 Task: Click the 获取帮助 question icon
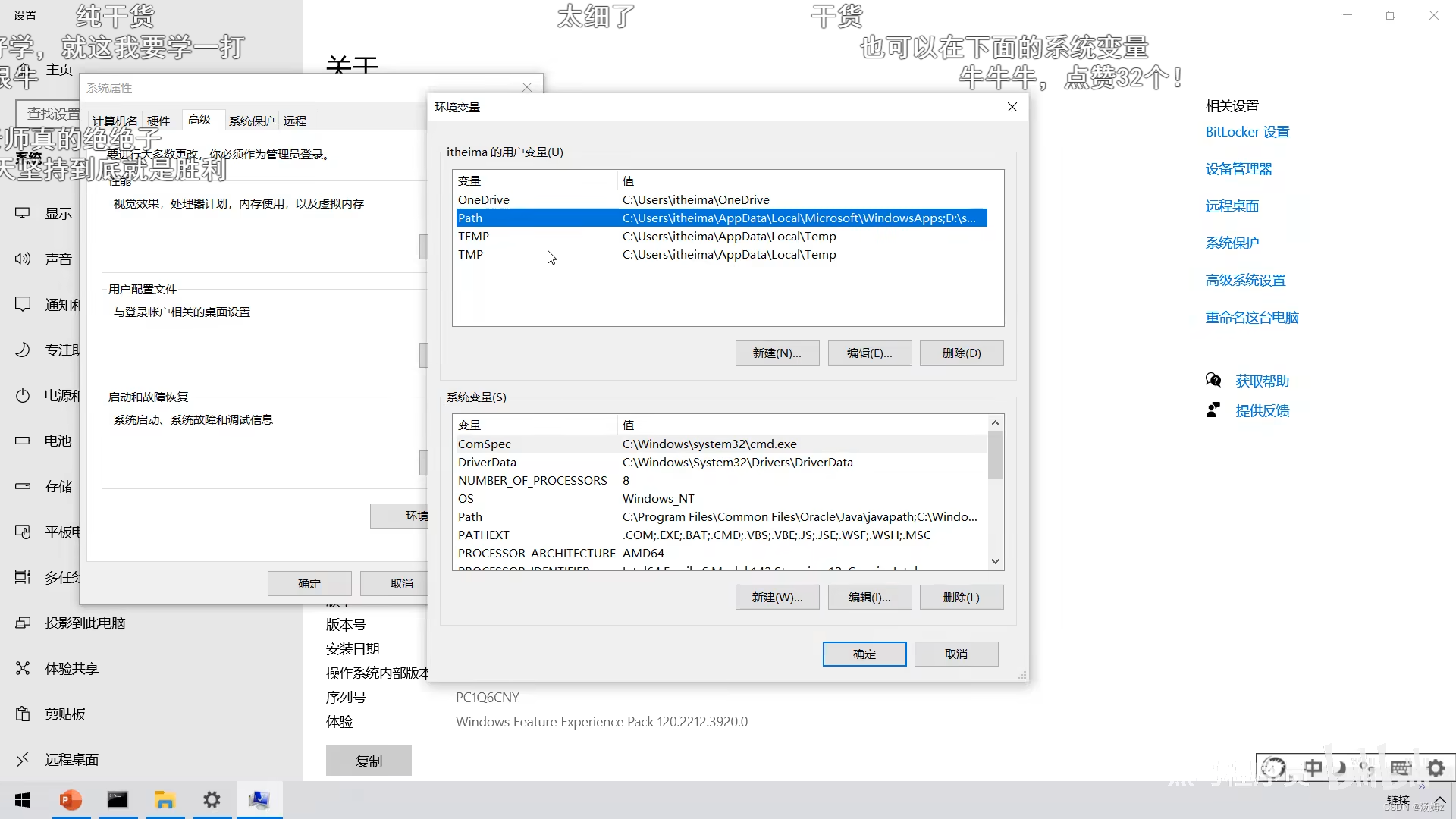click(x=1214, y=379)
